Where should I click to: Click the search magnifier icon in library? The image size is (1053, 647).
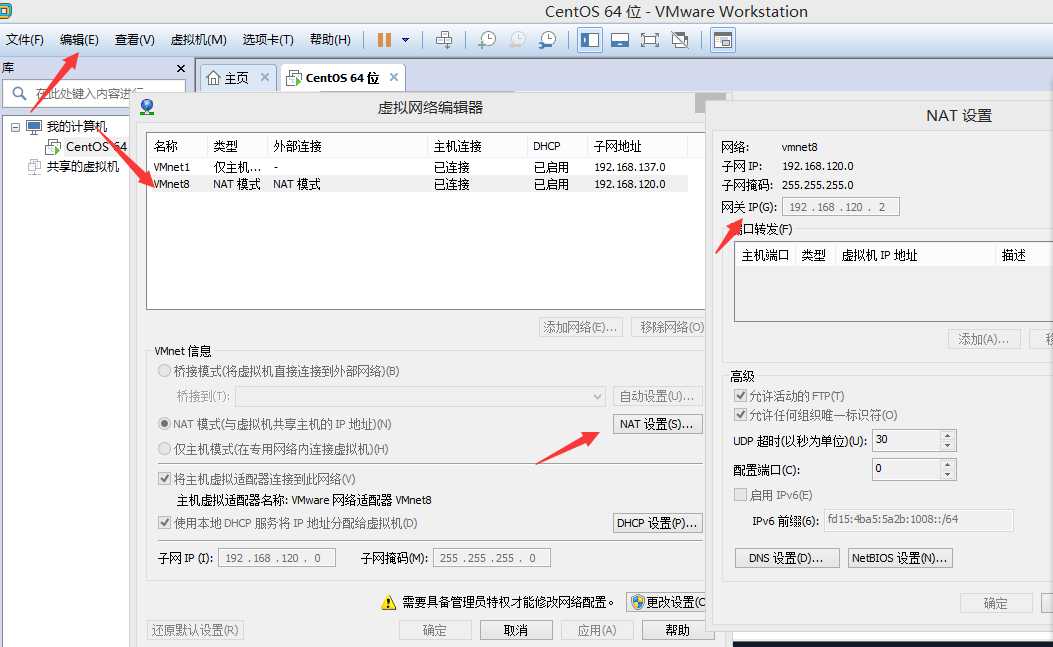pos(19,93)
